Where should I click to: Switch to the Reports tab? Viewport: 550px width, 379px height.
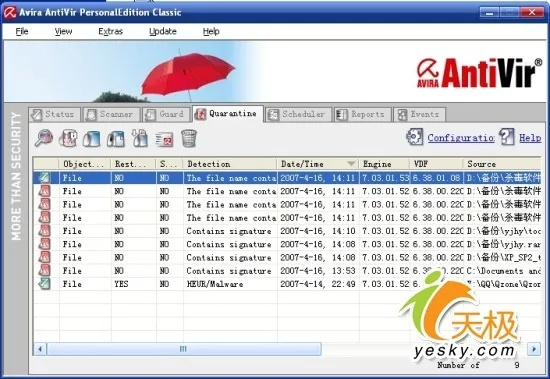362,114
